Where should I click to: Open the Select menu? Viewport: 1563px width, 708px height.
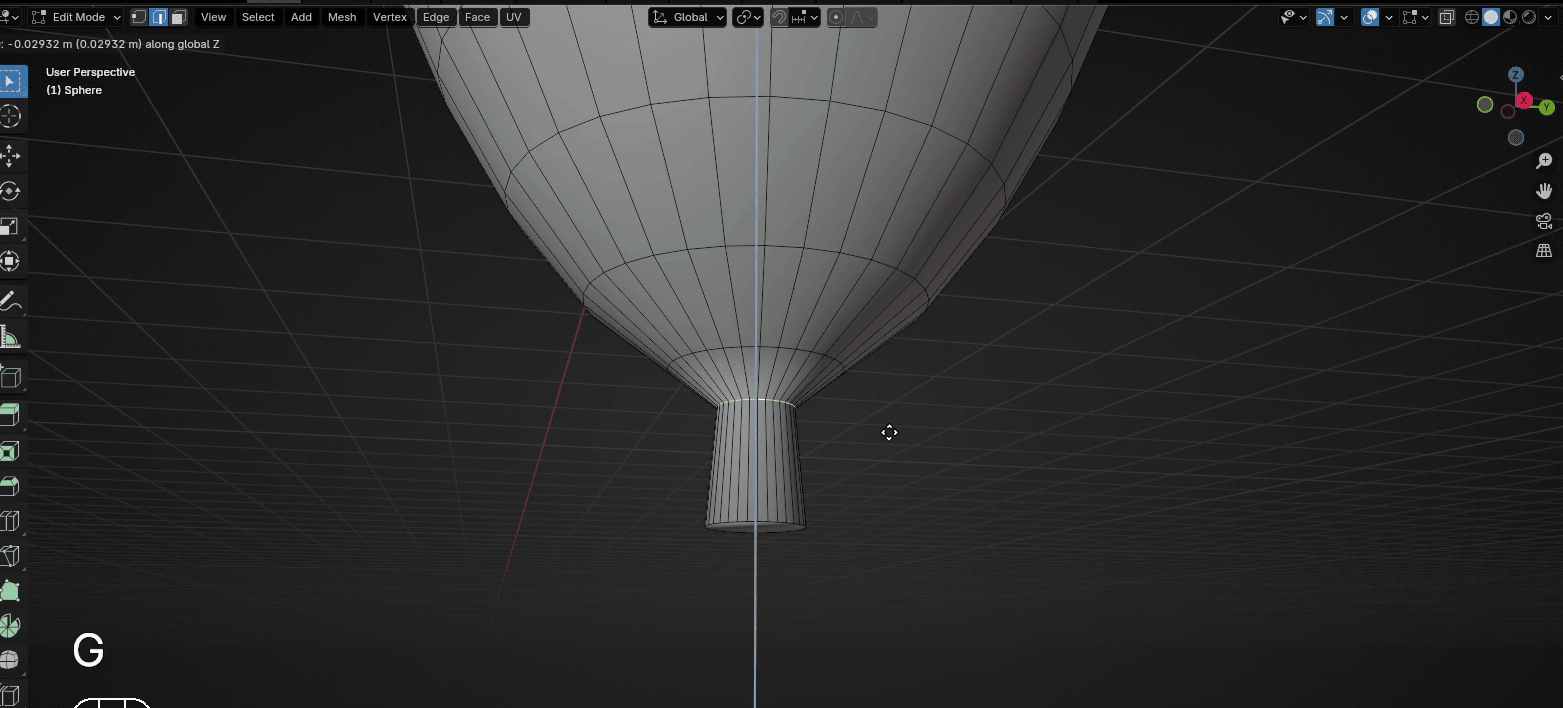click(258, 17)
